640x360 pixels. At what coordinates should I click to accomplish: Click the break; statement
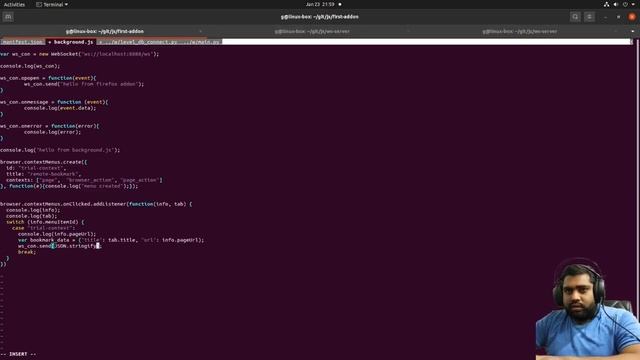coord(27,252)
